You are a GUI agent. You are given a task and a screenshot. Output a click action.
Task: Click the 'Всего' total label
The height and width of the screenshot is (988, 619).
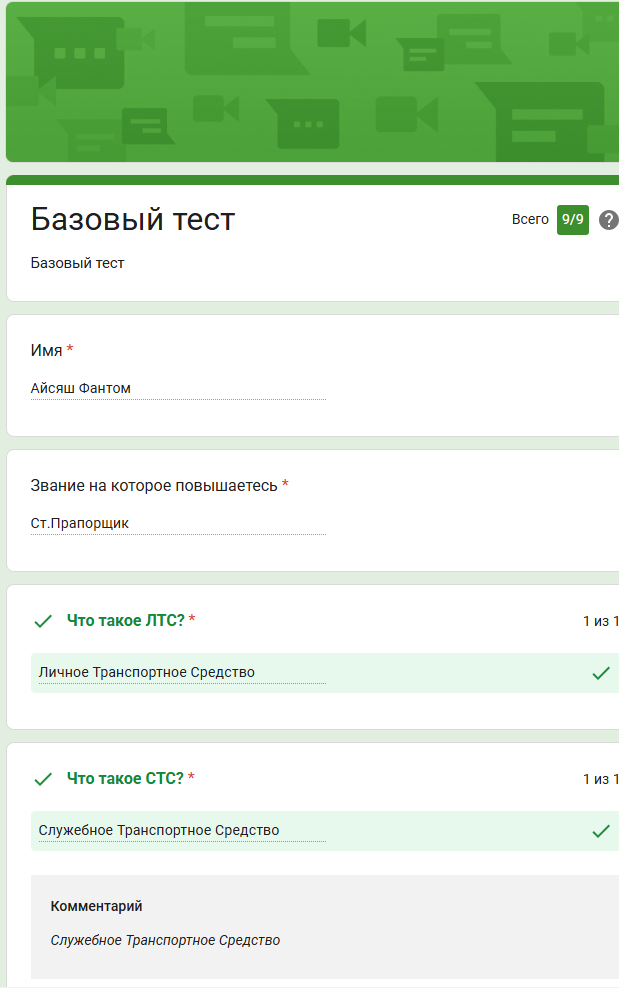click(x=530, y=220)
